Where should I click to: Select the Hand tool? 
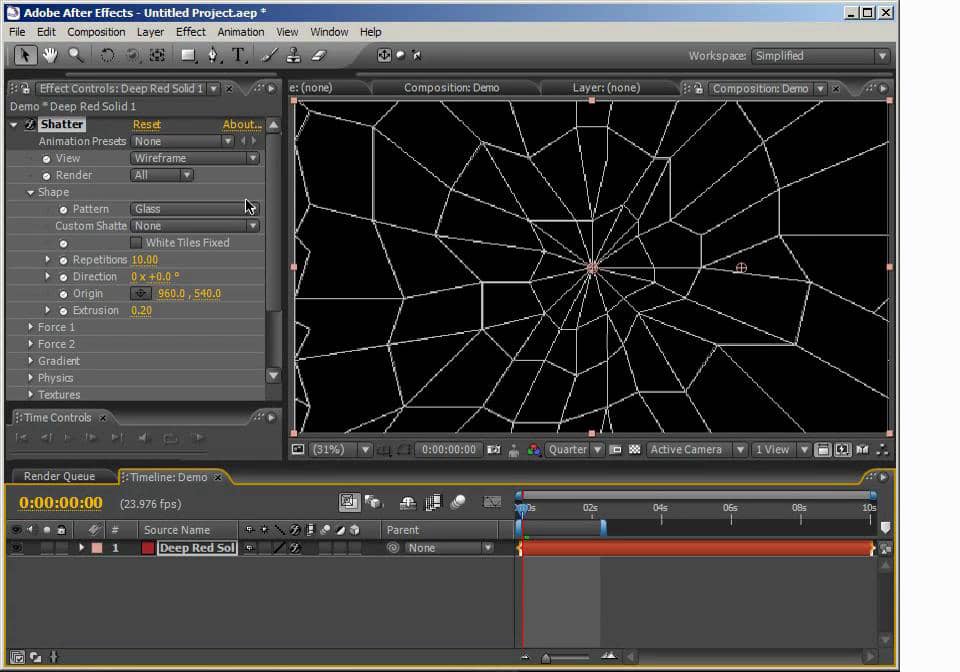[50, 55]
